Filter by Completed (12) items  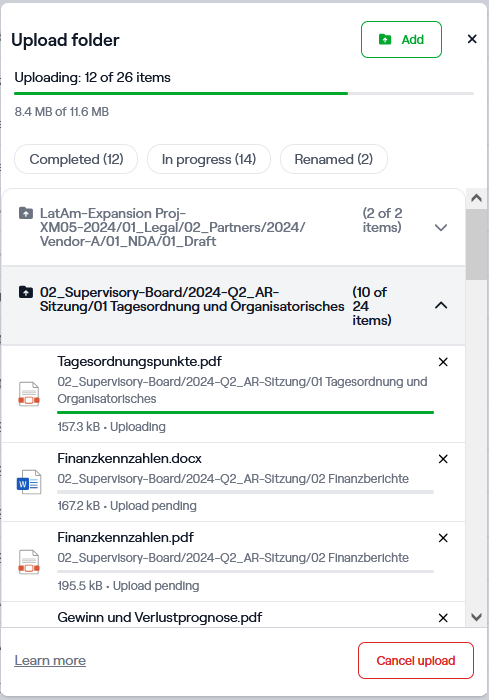click(x=76, y=159)
